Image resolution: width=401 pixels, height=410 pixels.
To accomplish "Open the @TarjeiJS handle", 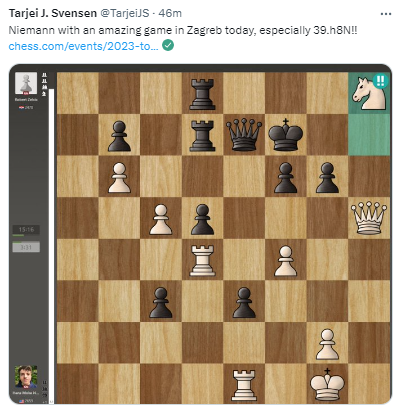I will pyautogui.click(x=125, y=13).
